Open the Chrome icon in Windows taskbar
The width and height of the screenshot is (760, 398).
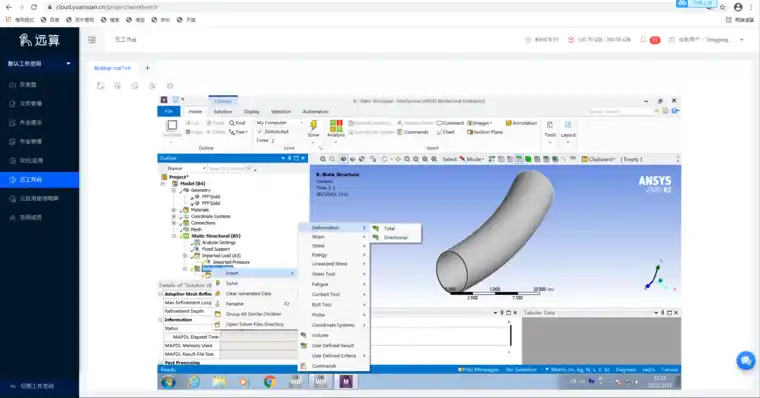tap(269, 382)
